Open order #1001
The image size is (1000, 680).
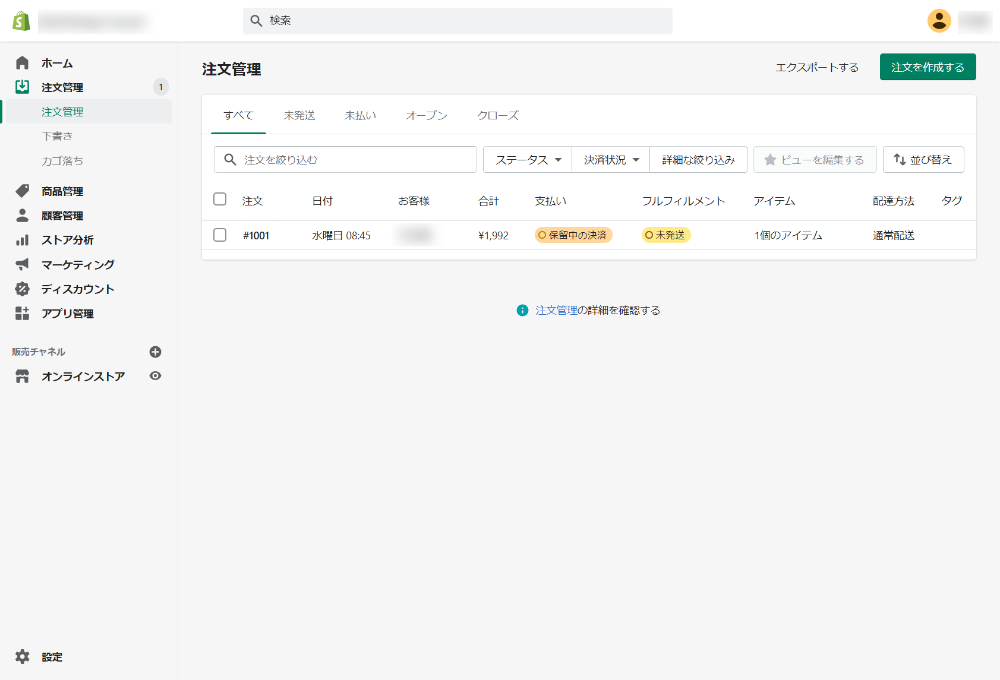[256, 235]
